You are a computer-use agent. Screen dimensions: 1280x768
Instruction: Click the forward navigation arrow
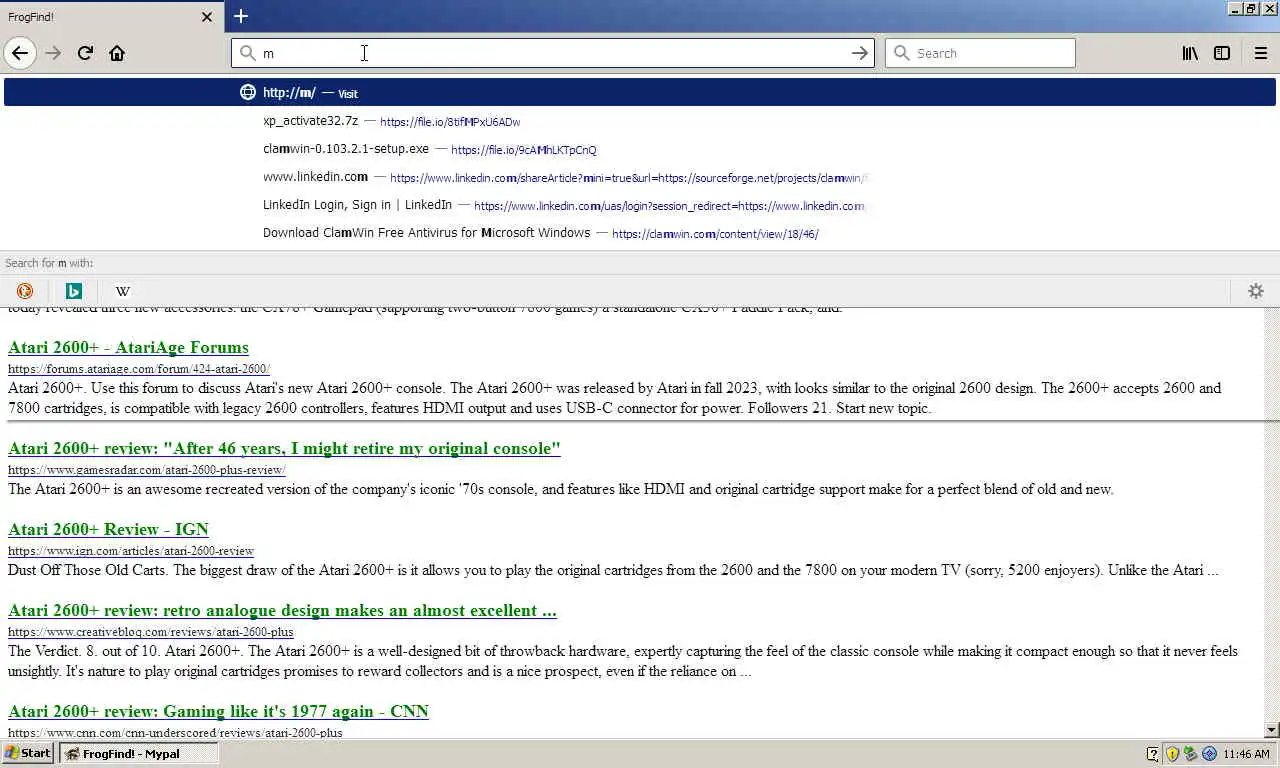tap(53, 53)
